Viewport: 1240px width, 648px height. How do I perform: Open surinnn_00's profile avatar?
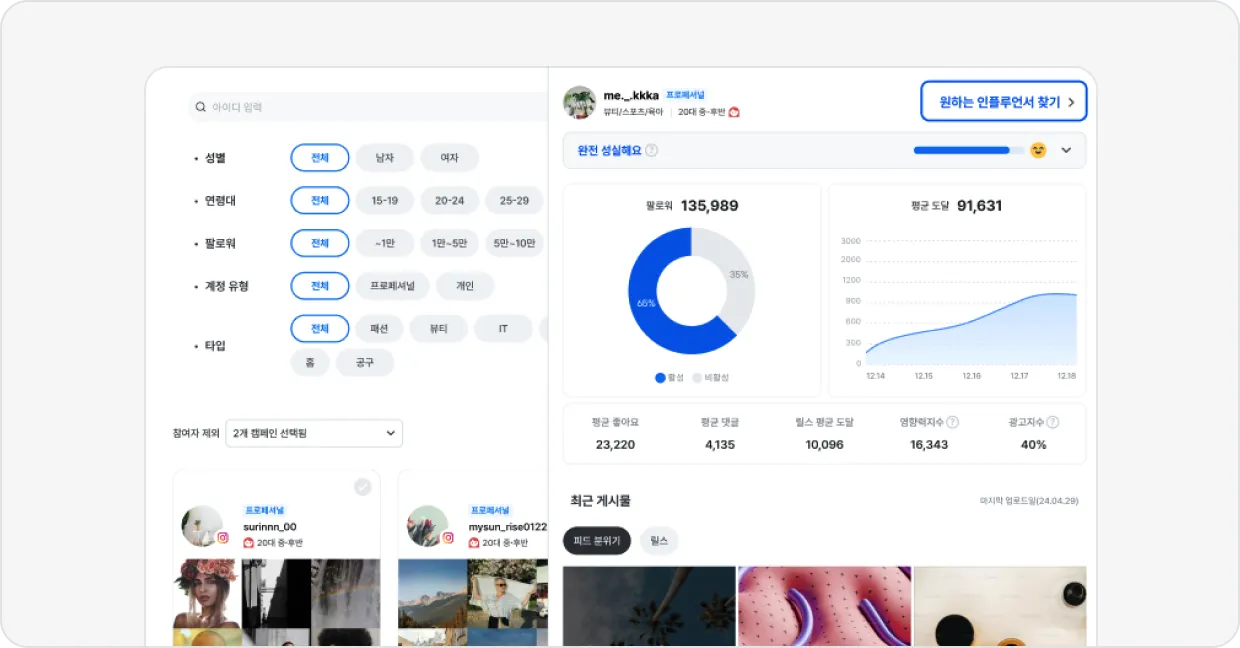202,526
